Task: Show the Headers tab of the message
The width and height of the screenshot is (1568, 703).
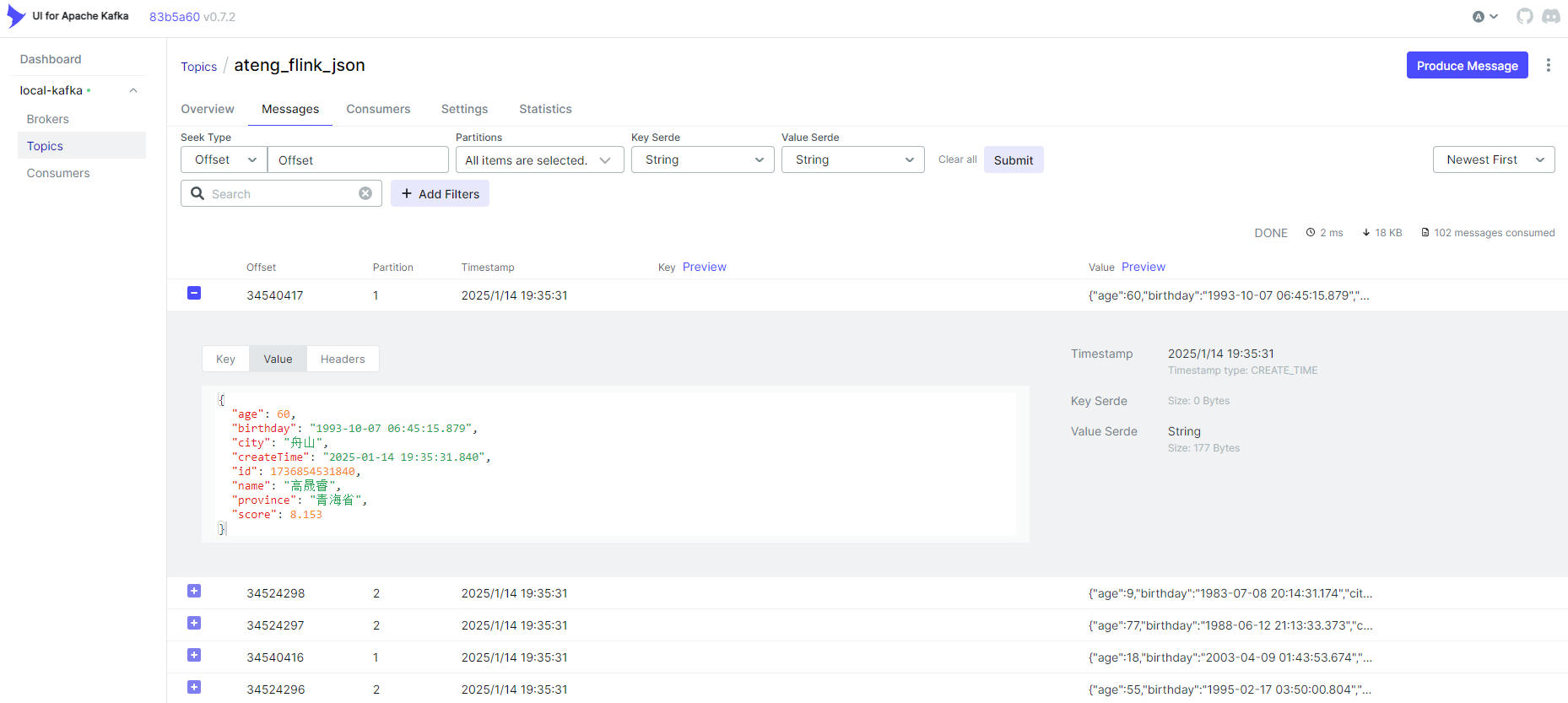Action: (x=343, y=359)
